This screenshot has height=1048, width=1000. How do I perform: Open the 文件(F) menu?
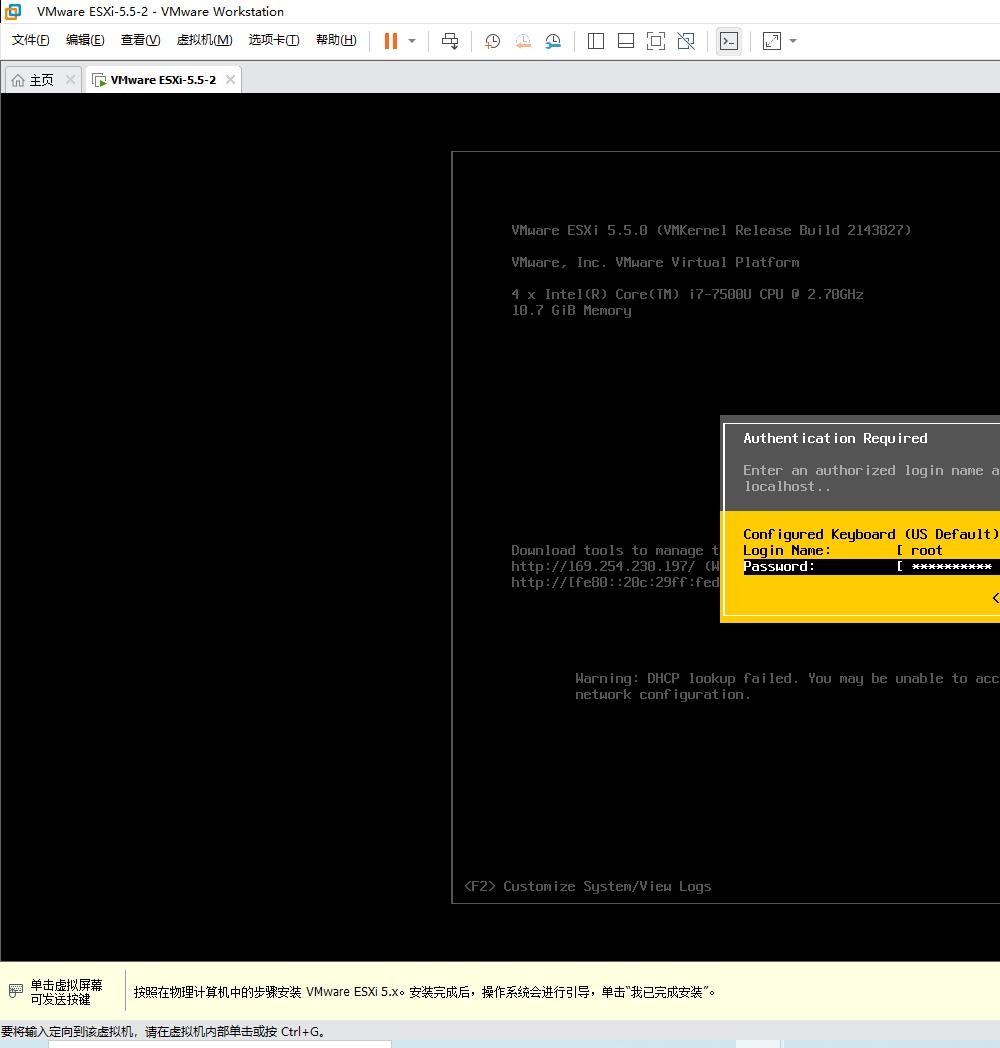(x=30, y=40)
